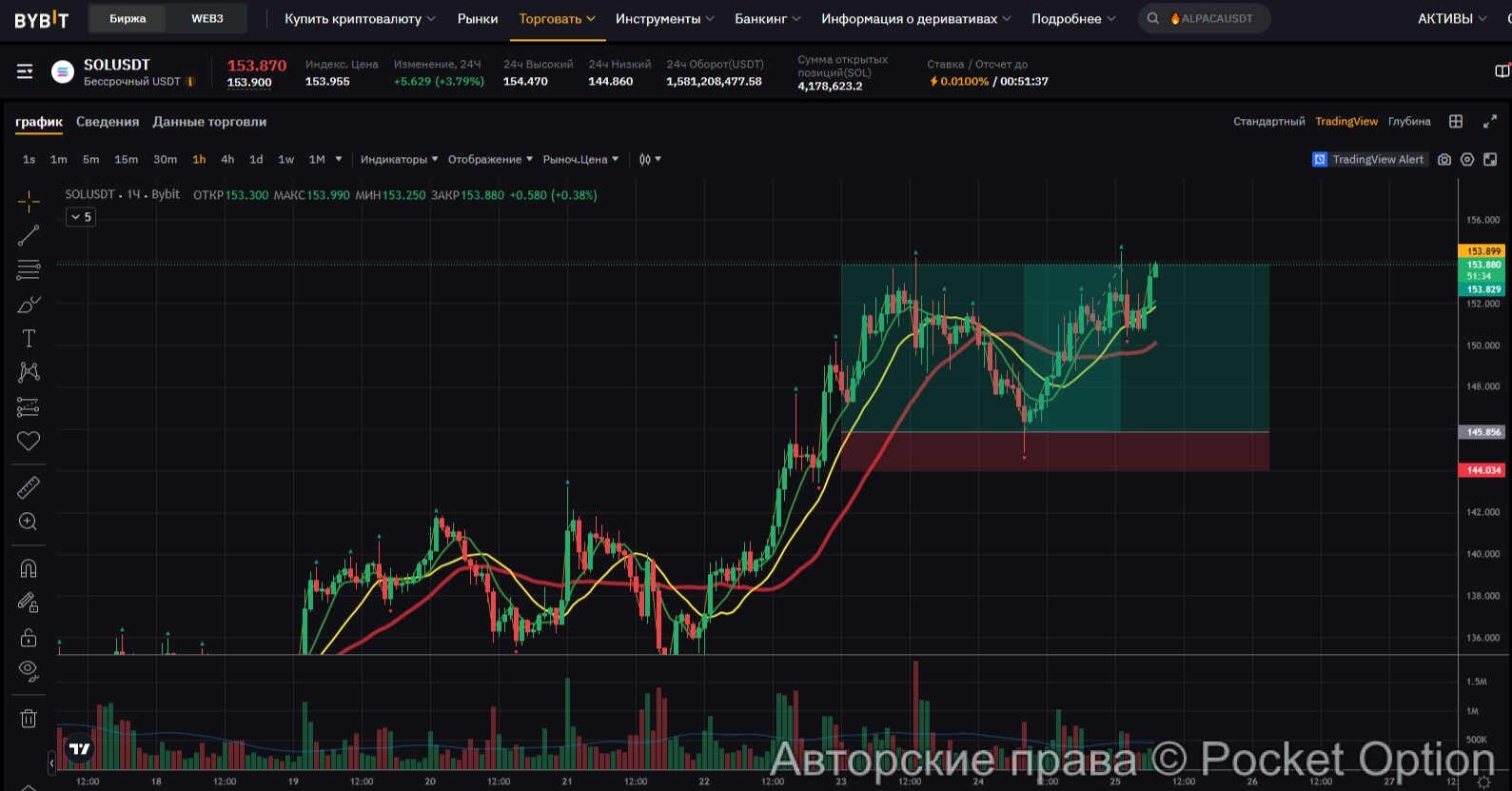Click the 144.034 stop-loss price label
1512x791 pixels.
[x=1483, y=470]
